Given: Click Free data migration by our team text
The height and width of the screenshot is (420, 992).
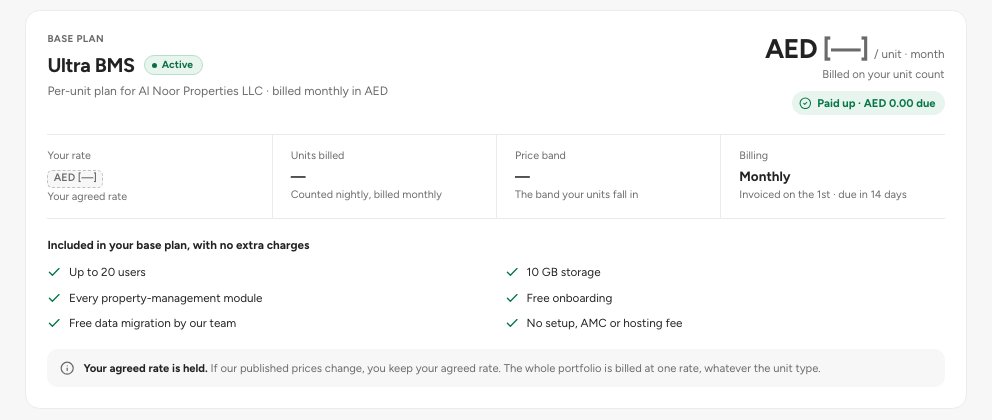Looking at the screenshot, I should tap(152, 323).
